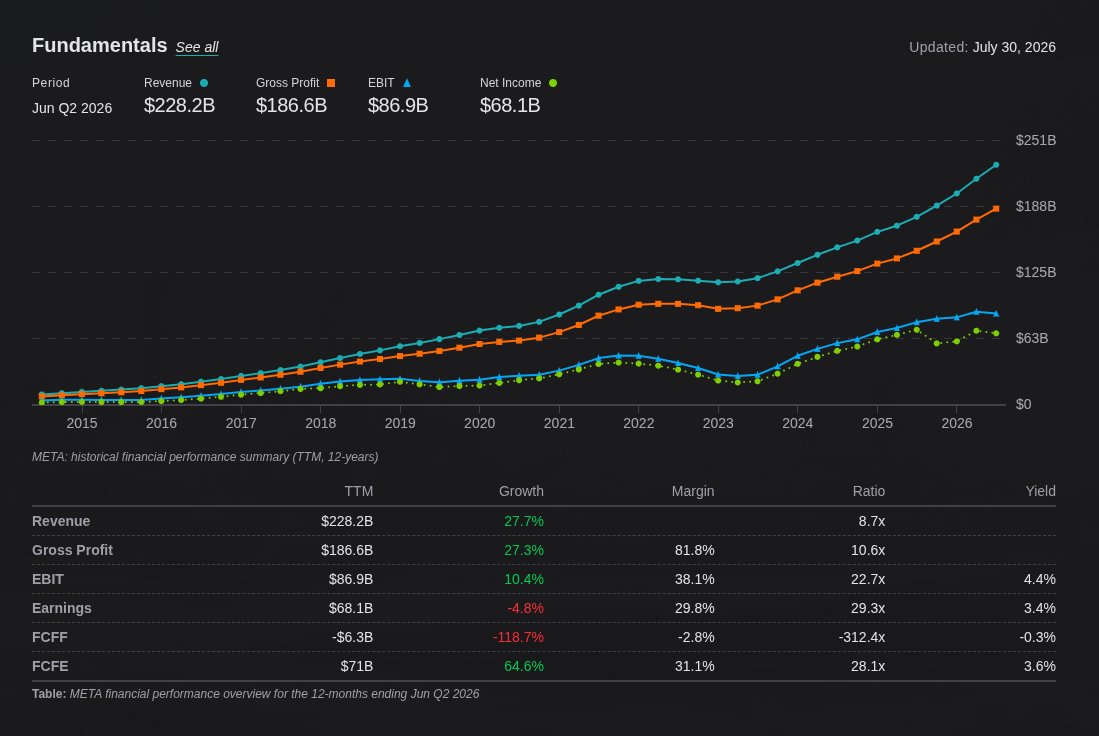
Task: Click the Margin column header
Action: pos(693,491)
